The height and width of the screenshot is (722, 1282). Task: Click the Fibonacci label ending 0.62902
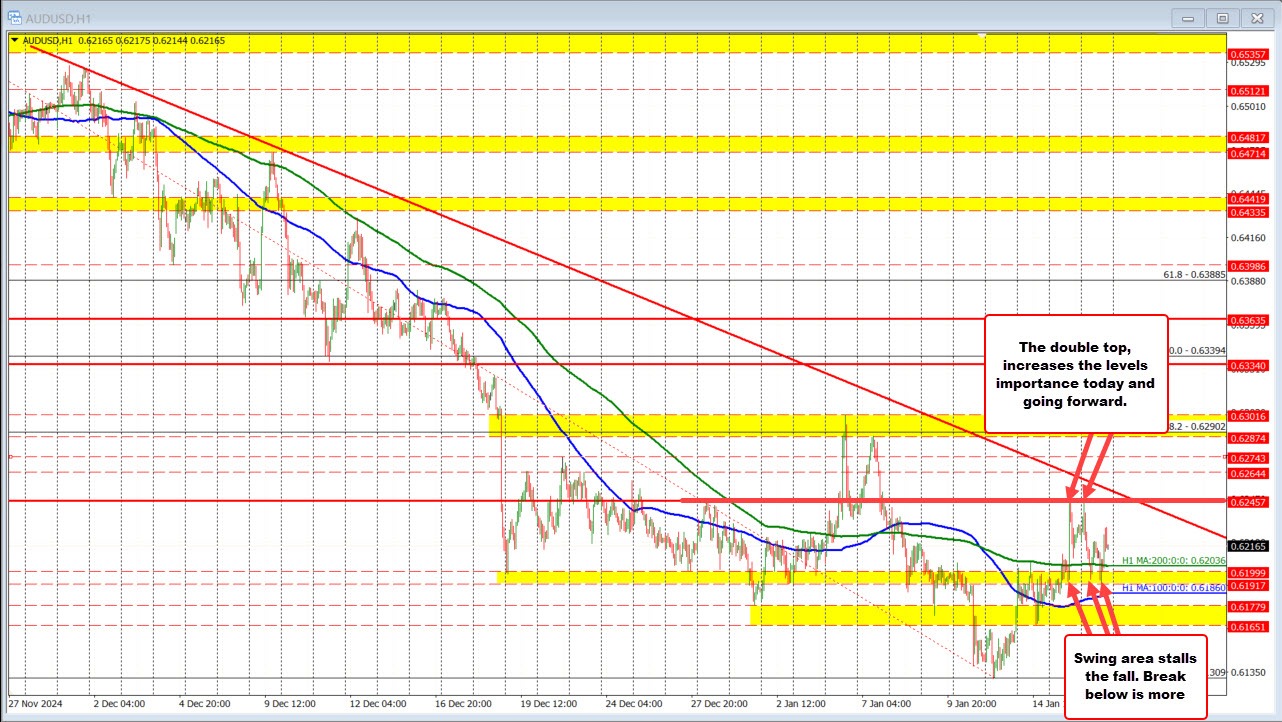click(x=1197, y=426)
